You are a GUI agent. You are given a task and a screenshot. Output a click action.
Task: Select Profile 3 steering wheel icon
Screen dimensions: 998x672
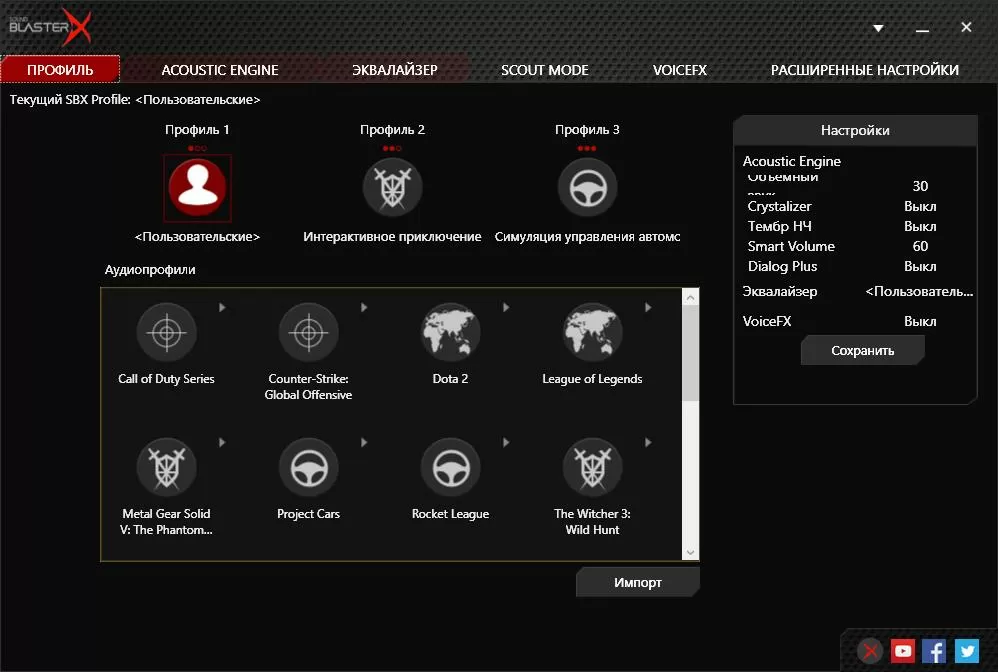587,187
